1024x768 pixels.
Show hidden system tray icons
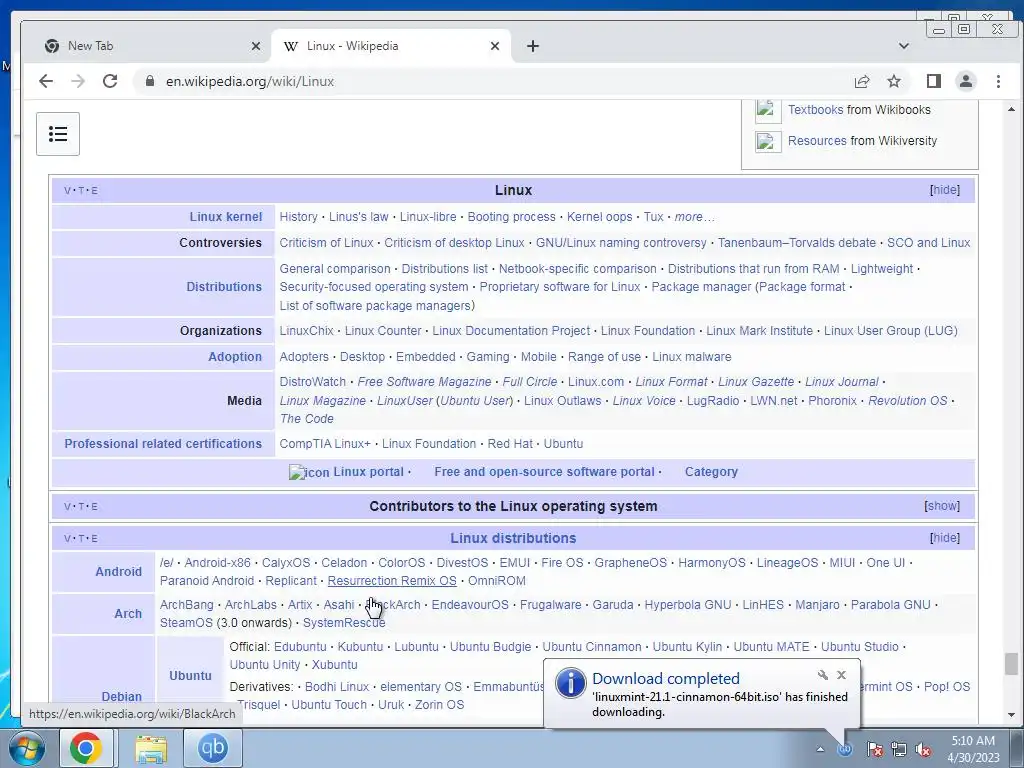[x=820, y=749]
